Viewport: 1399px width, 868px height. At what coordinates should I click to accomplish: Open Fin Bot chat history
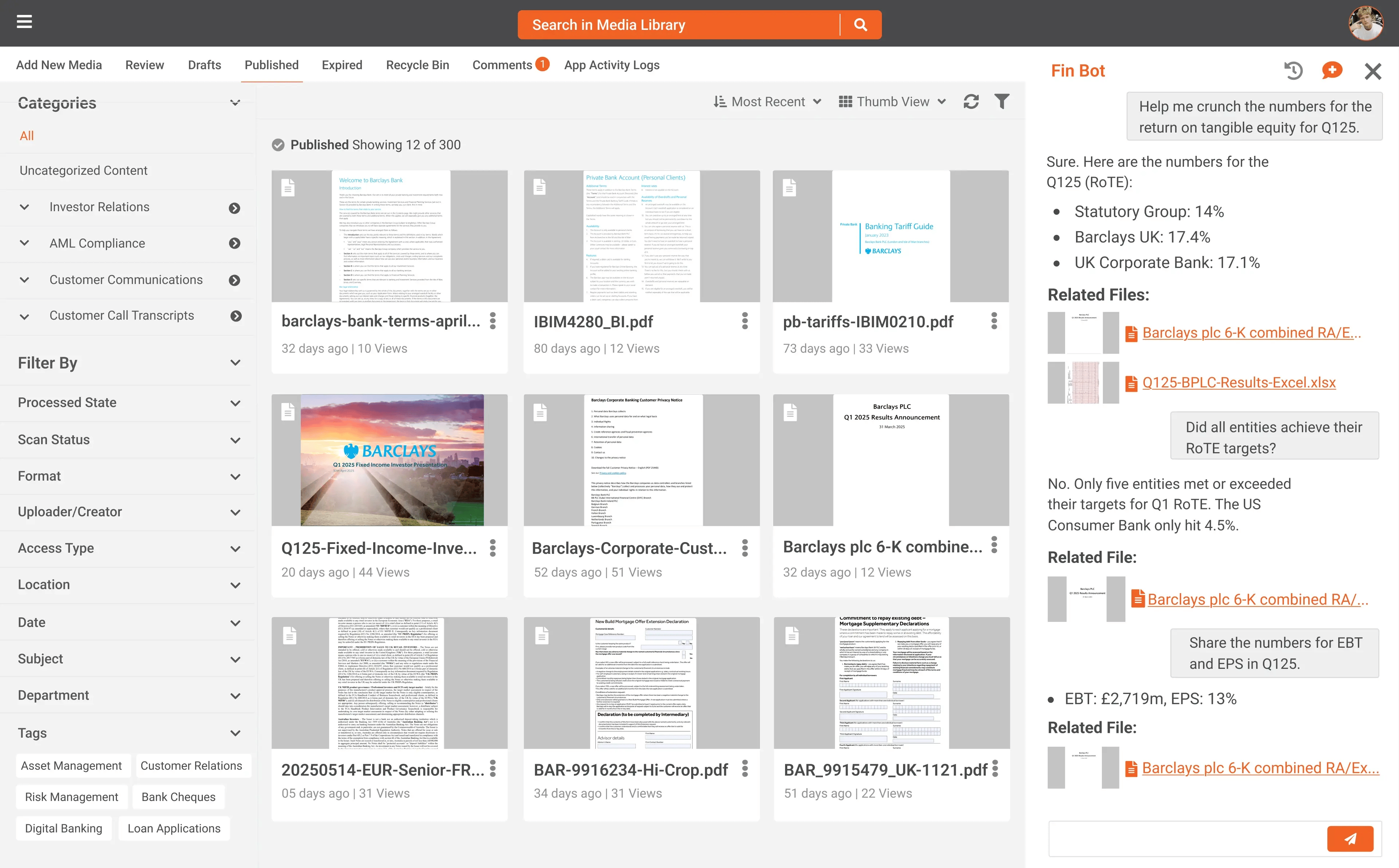[x=1293, y=71]
